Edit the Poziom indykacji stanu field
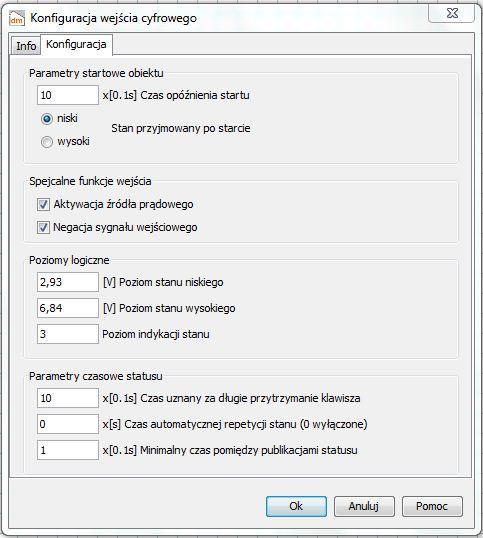The height and width of the screenshot is (538, 483). coord(68,334)
